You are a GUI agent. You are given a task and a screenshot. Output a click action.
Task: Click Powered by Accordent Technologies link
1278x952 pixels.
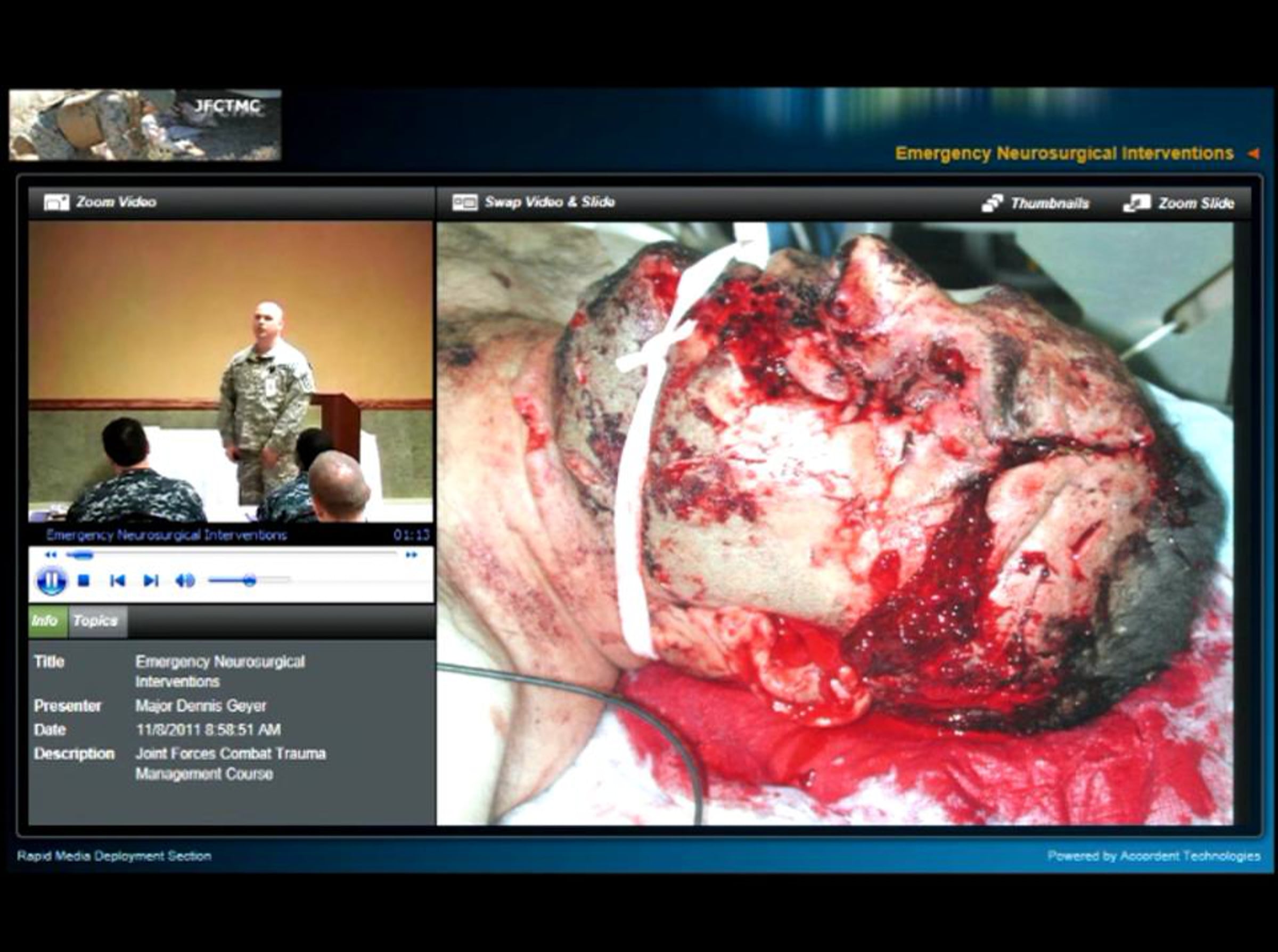click(x=1153, y=856)
